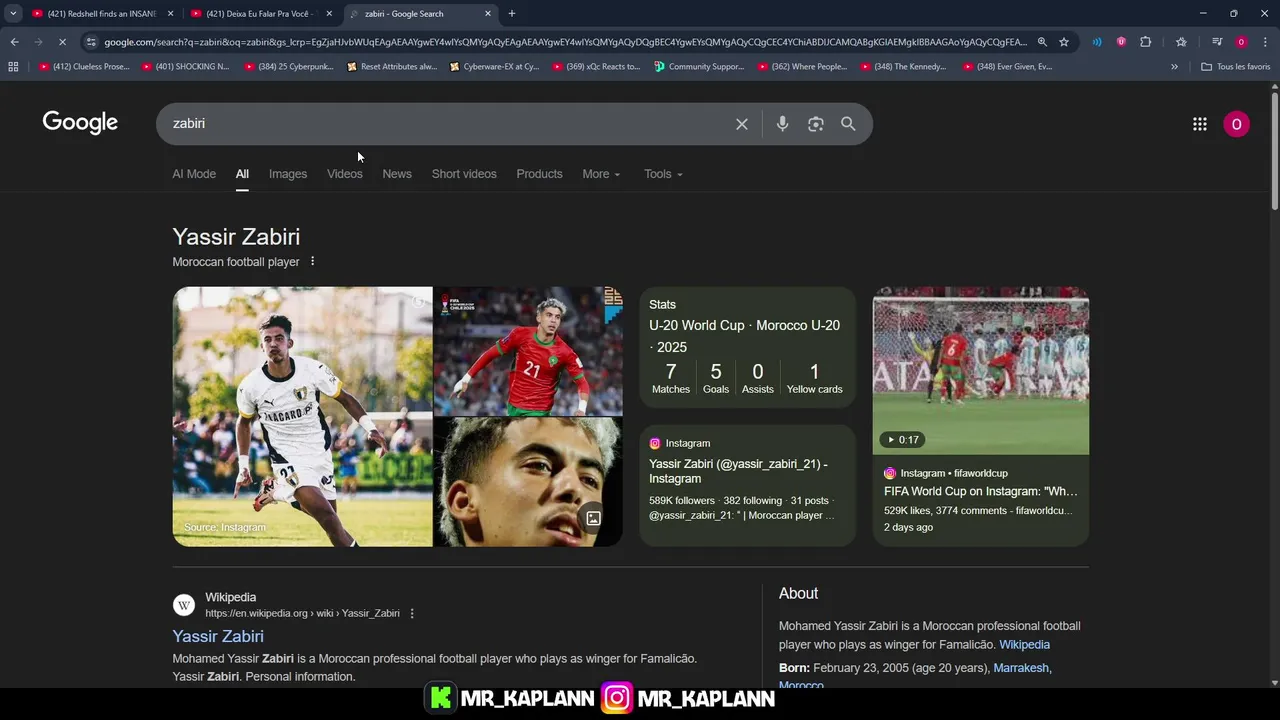Select Images search tab
The width and height of the screenshot is (1280, 720).
coord(288,174)
